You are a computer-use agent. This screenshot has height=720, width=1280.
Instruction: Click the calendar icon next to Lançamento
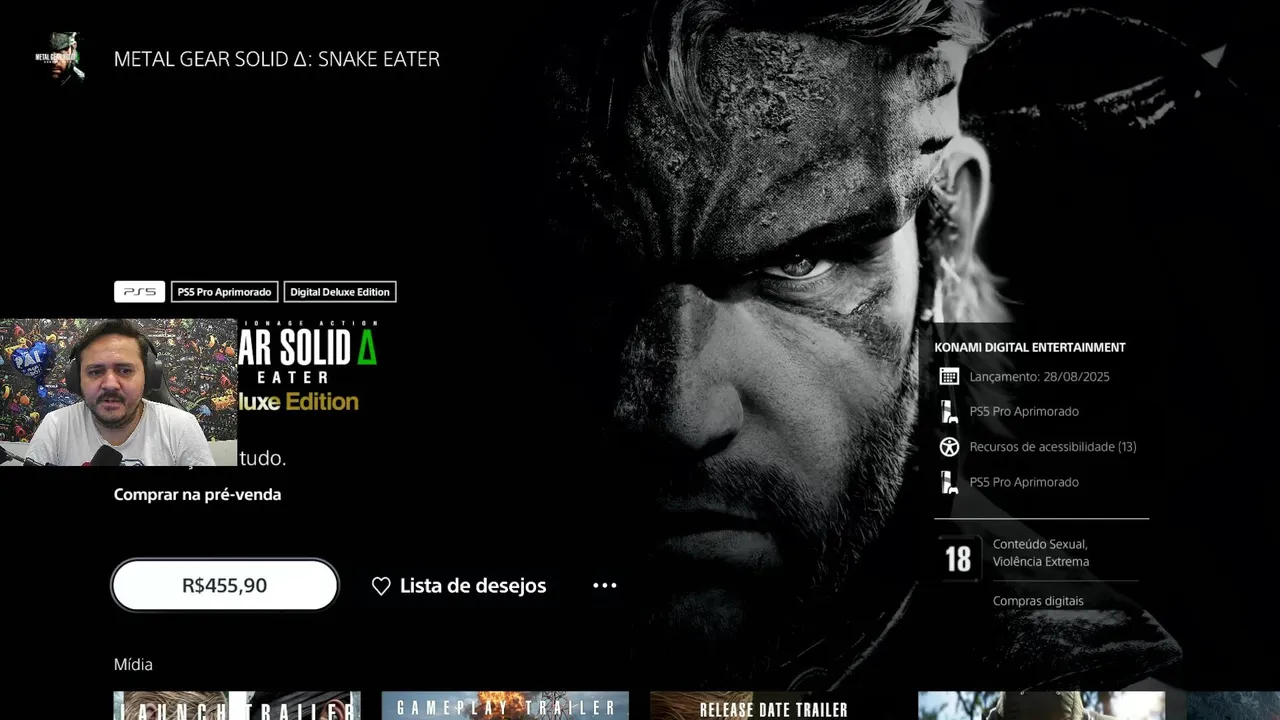(949, 377)
